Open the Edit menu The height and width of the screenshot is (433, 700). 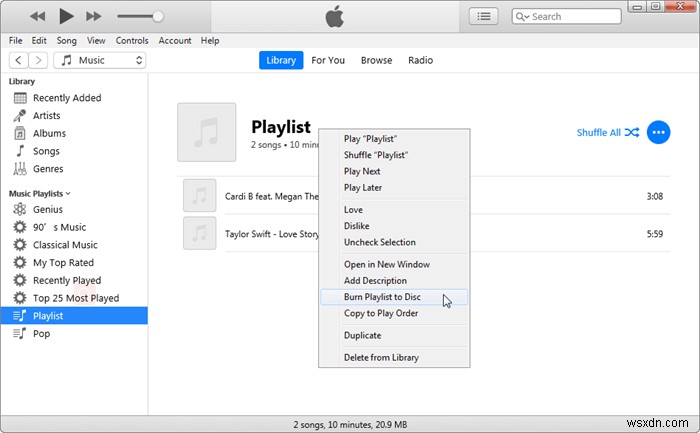[x=39, y=41]
